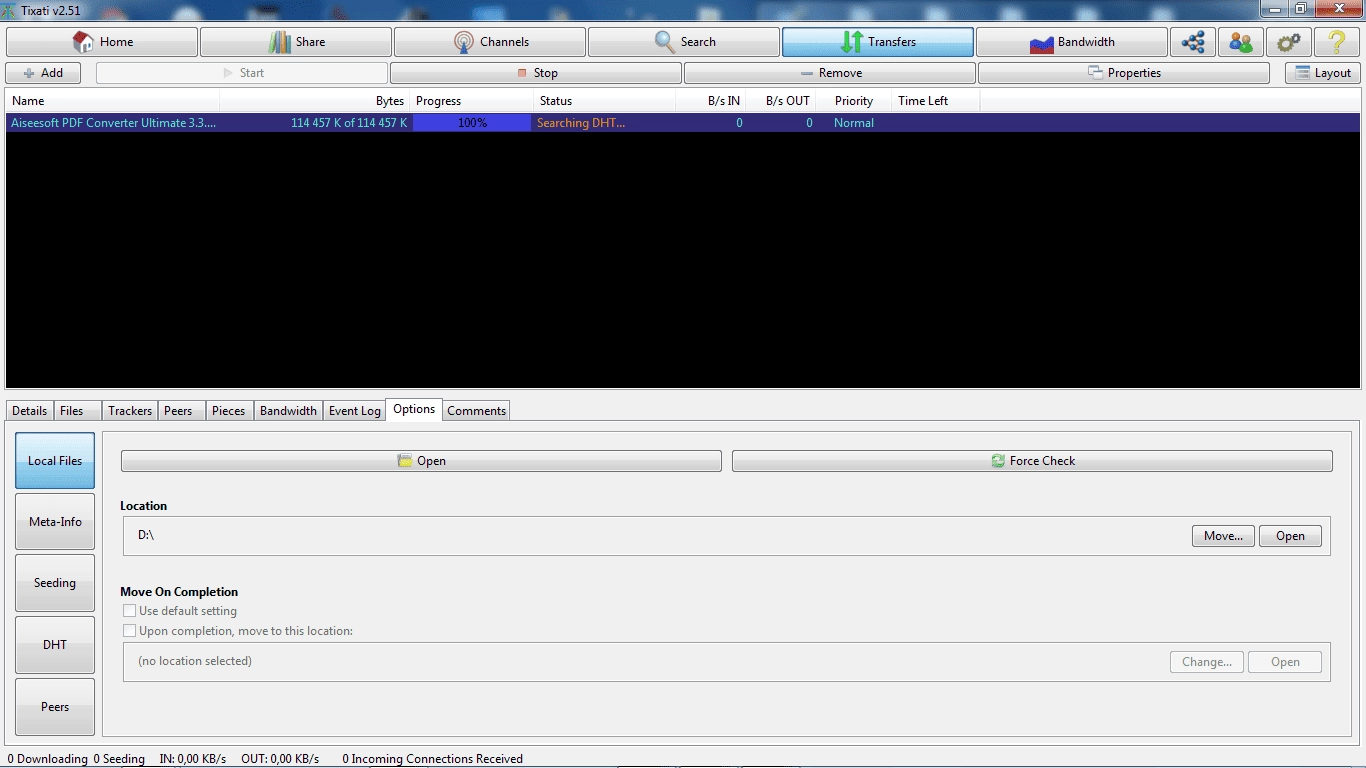Select Seeding options page
This screenshot has height=768, width=1366.
tap(55, 583)
